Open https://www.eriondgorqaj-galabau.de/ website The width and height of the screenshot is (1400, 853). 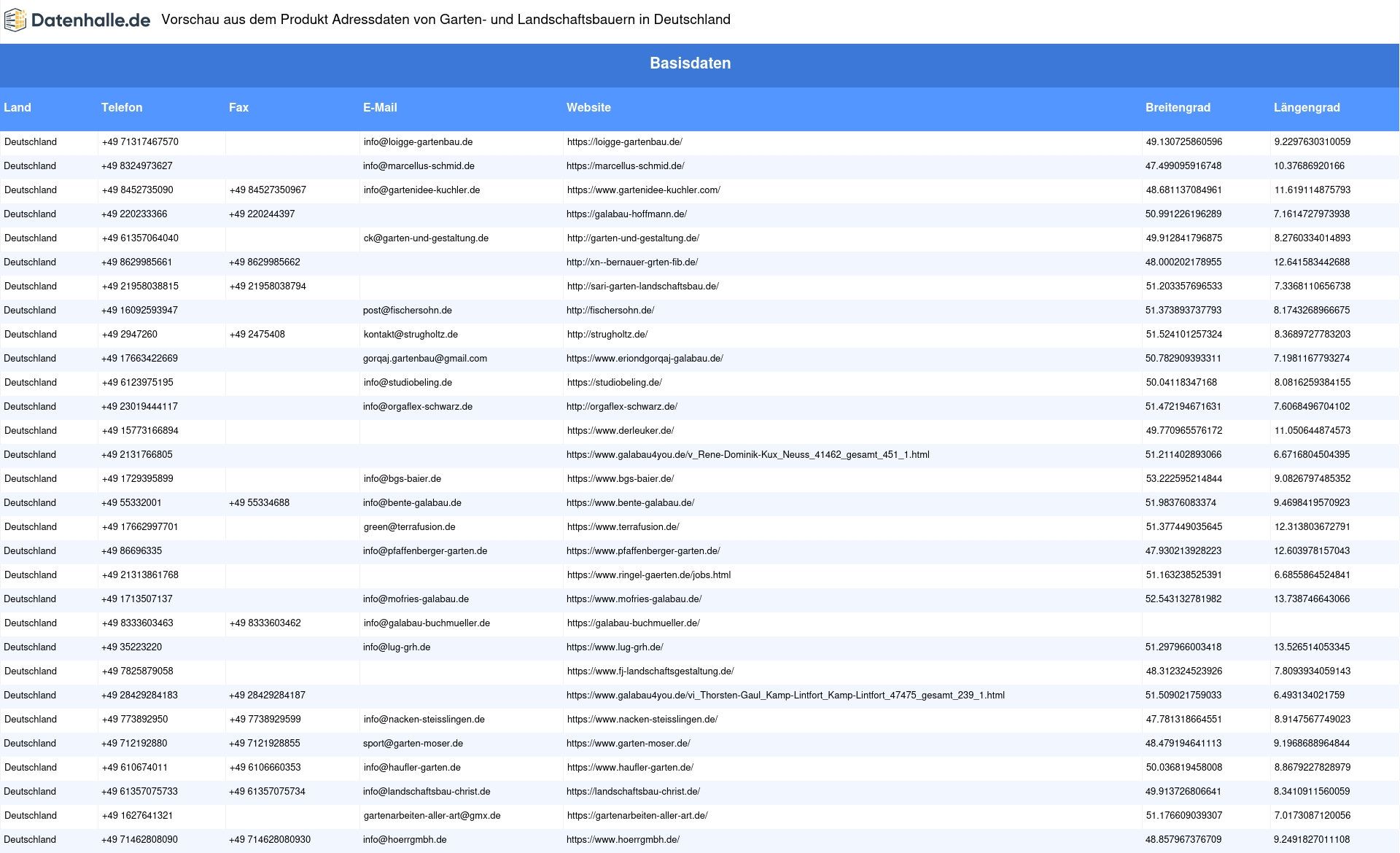point(645,359)
